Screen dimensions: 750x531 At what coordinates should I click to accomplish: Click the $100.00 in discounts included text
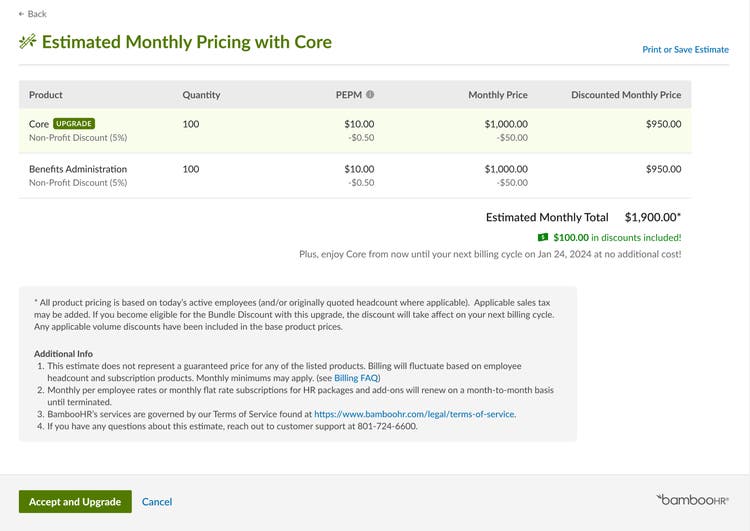click(x=617, y=237)
